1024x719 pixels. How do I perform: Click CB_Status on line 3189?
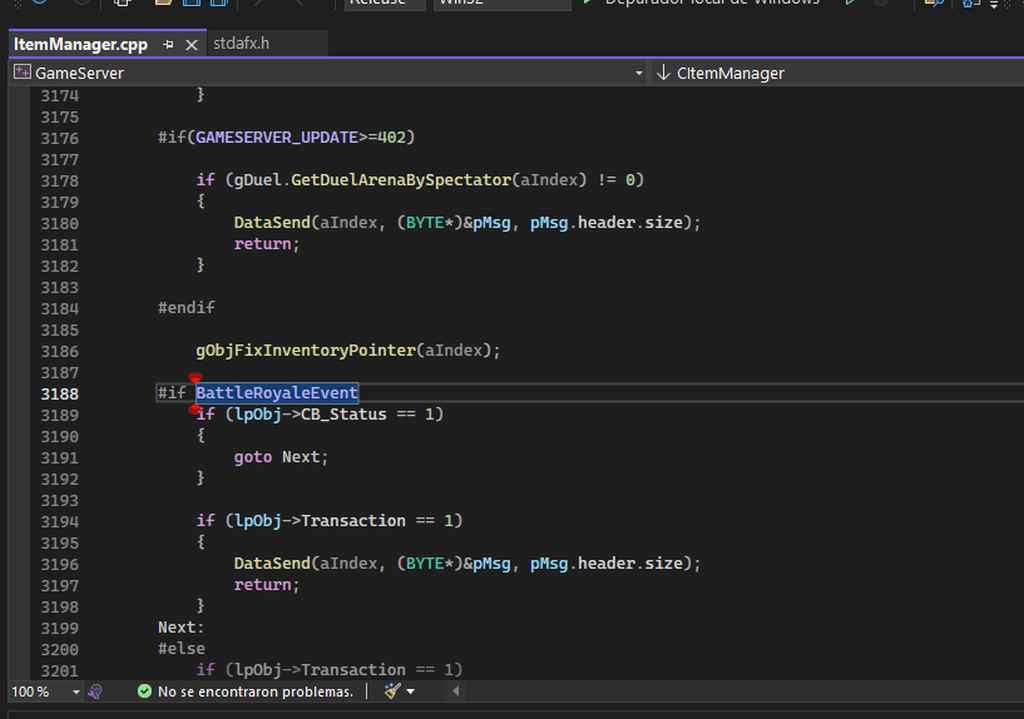click(344, 415)
